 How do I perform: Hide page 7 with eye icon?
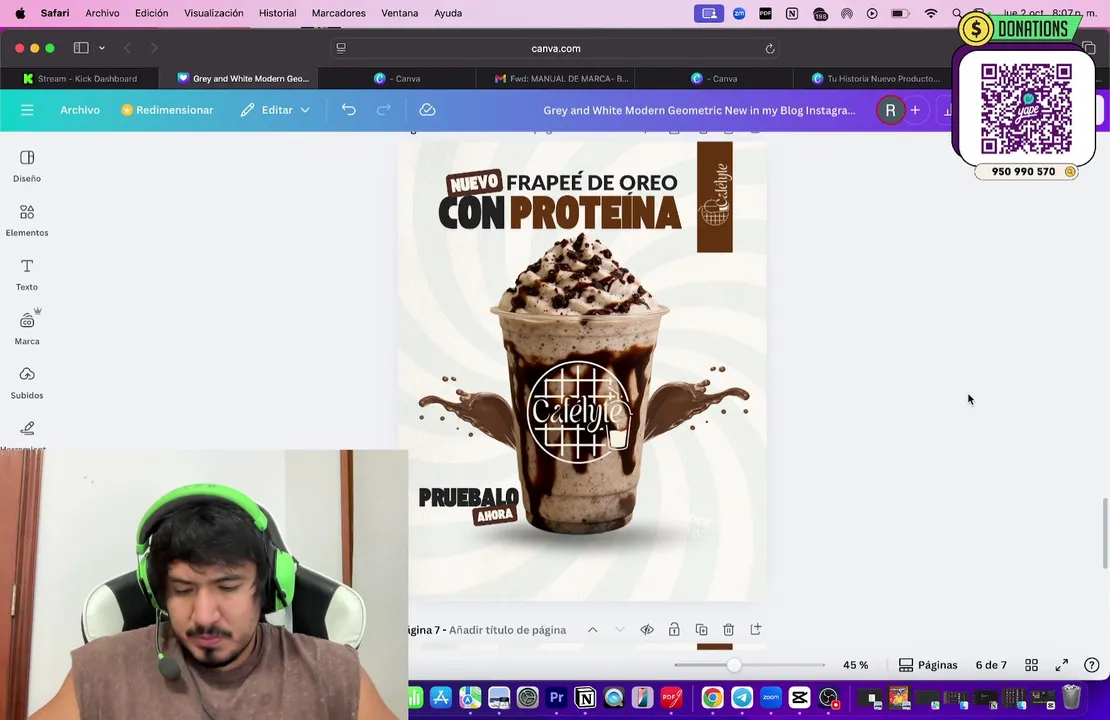tap(646, 629)
